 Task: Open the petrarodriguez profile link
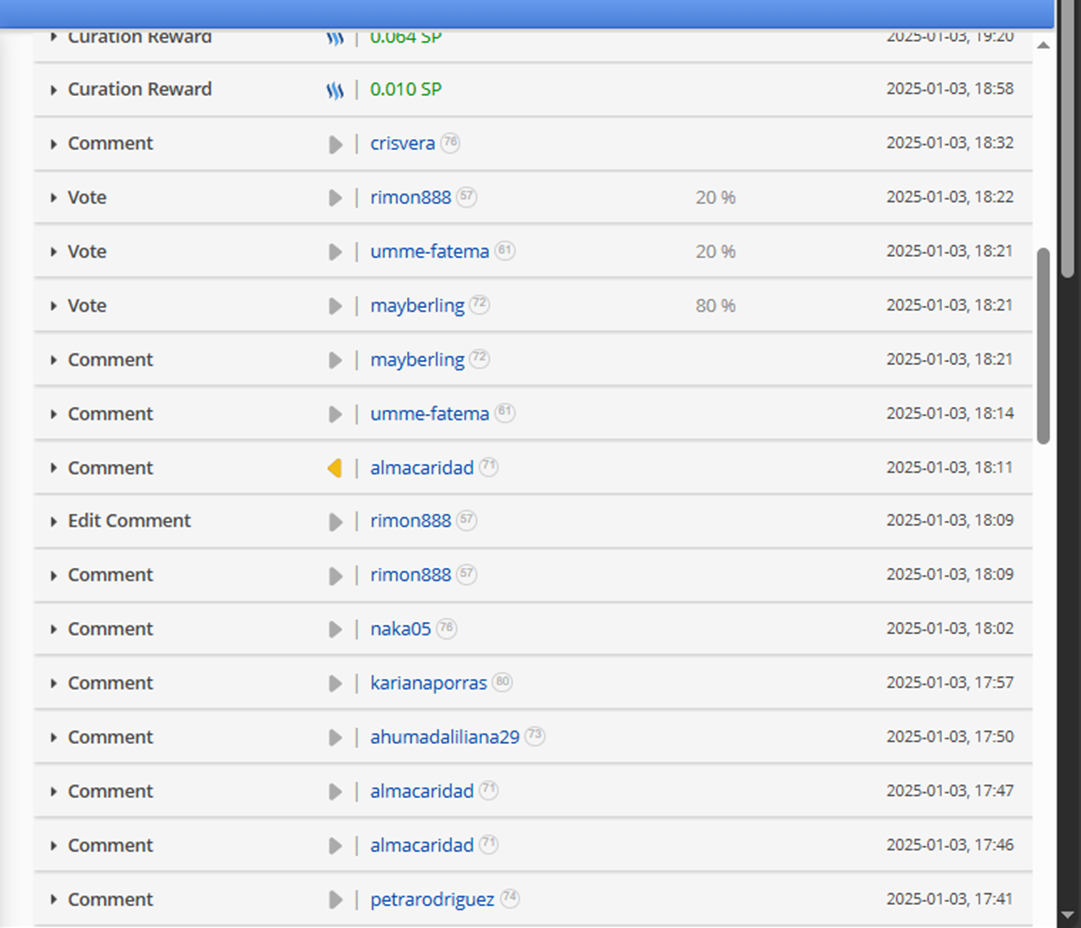432,900
